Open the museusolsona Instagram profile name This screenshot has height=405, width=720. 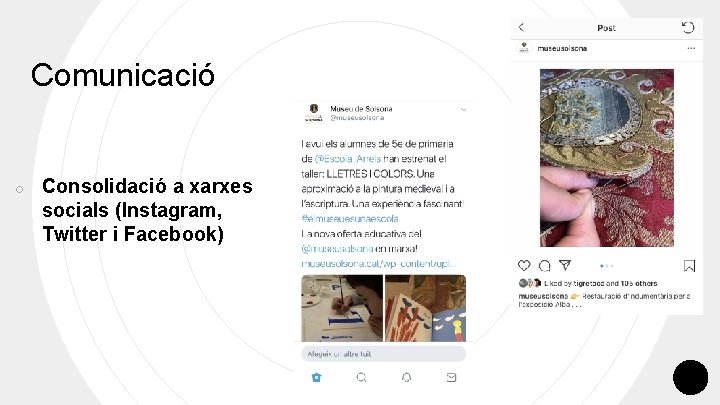[562, 48]
